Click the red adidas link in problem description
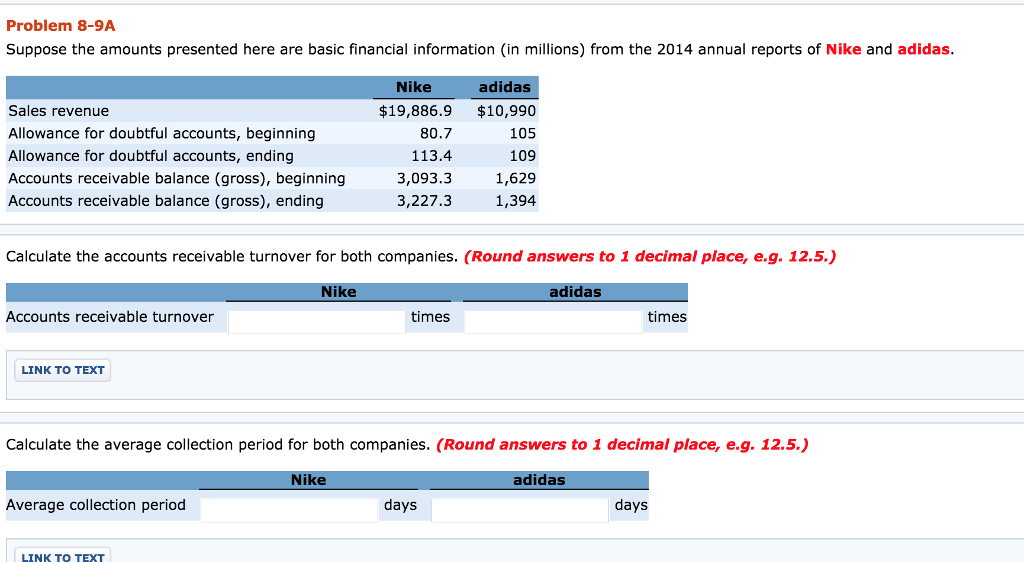 pyautogui.click(x=923, y=50)
